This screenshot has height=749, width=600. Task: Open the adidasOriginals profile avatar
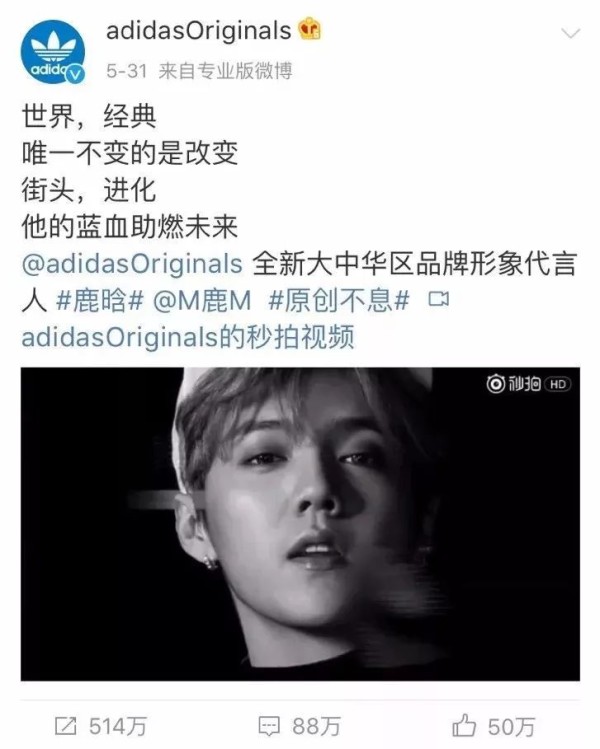tap(53, 52)
